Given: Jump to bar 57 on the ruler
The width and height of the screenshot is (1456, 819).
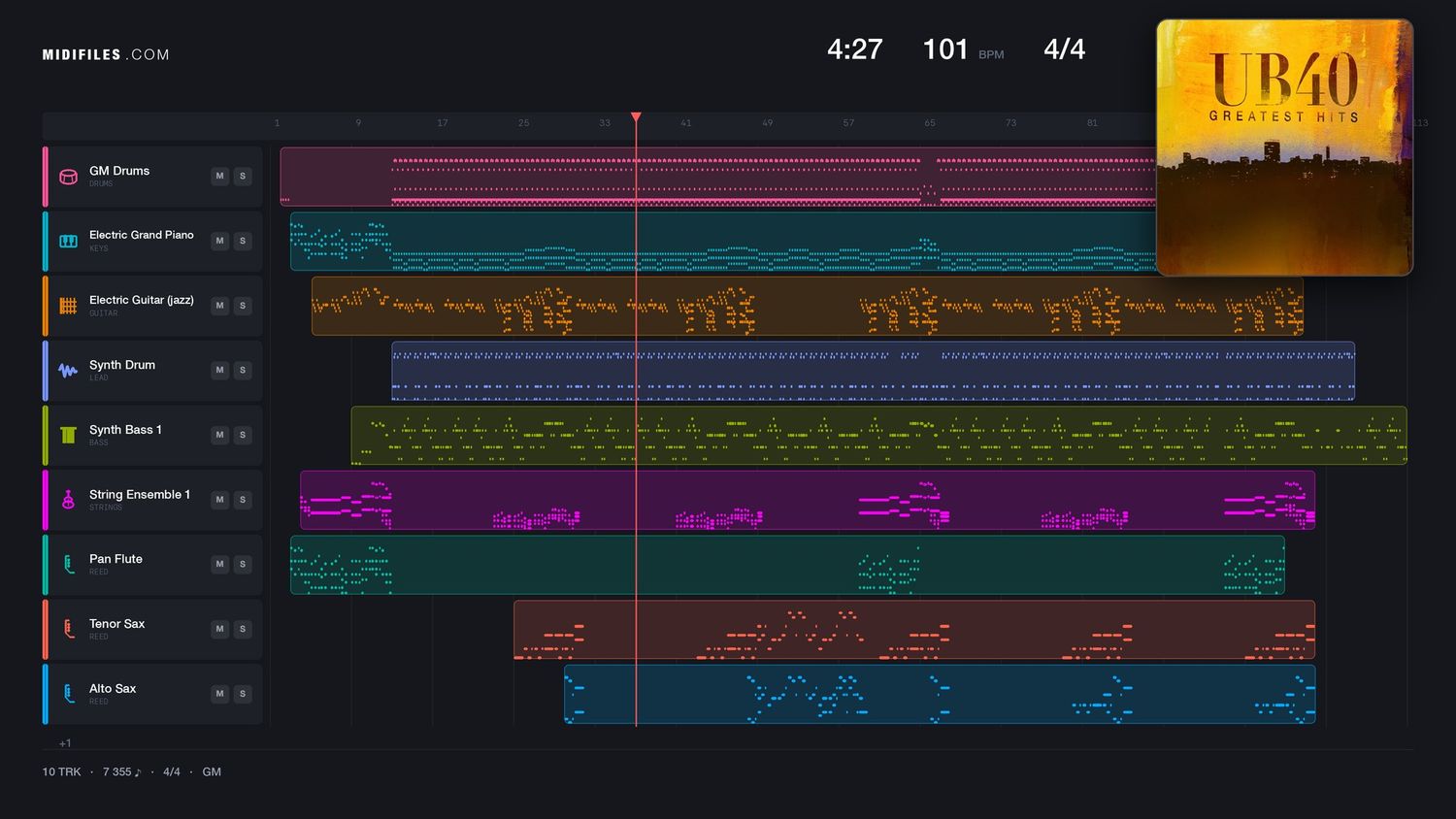Looking at the screenshot, I should 849,123.
